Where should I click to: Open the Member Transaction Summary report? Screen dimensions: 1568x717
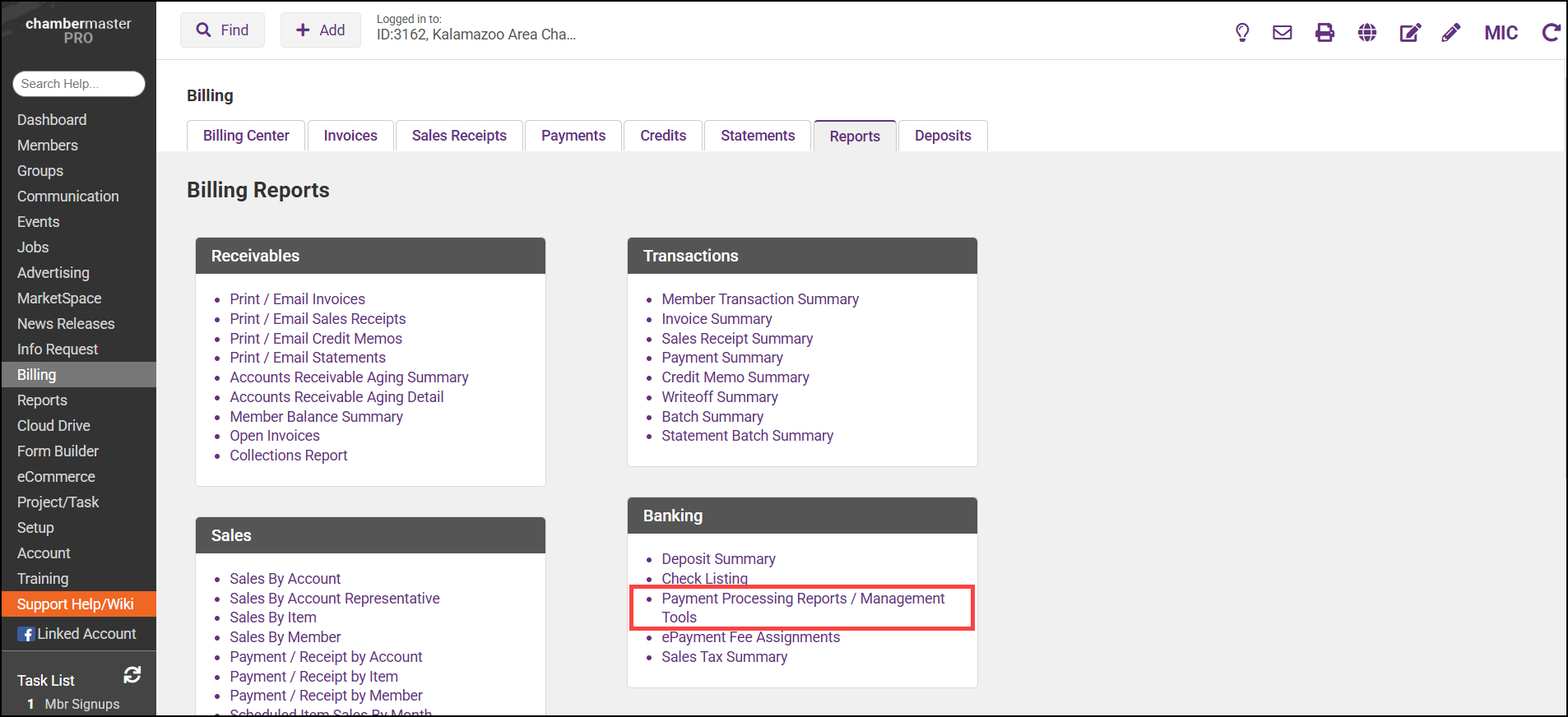(760, 299)
